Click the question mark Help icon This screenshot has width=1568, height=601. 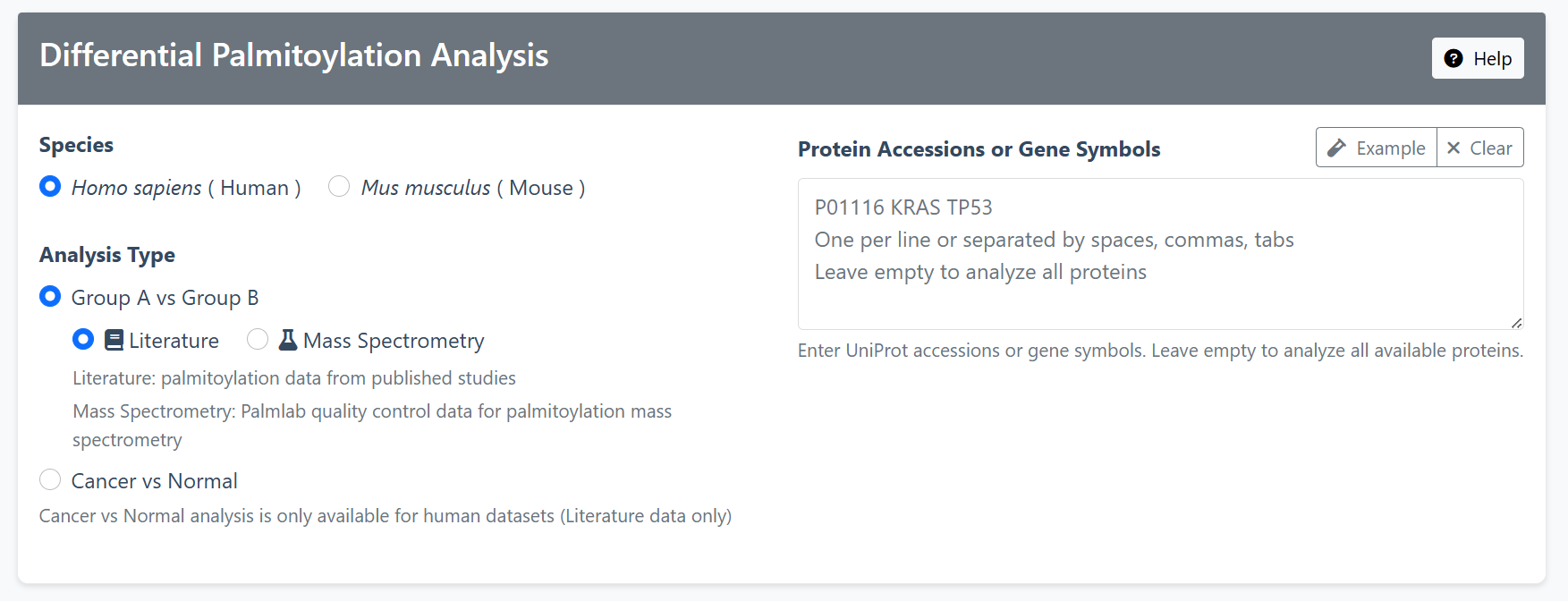click(x=1454, y=58)
